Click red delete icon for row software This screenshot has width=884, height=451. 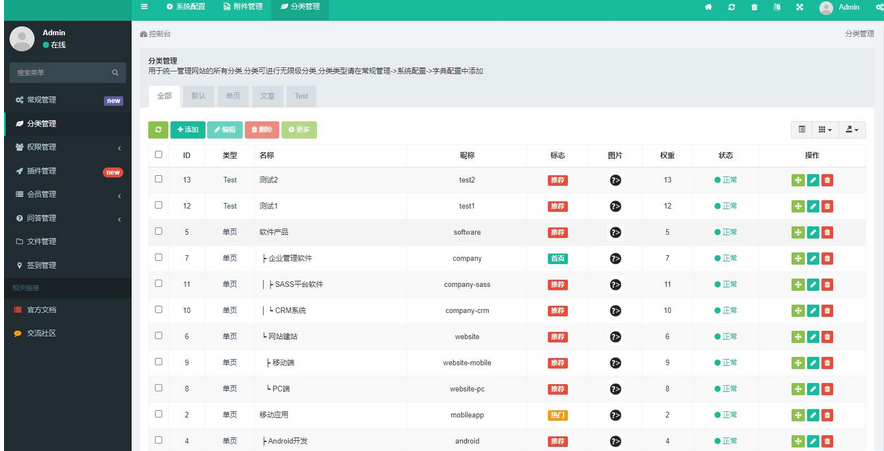pyautogui.click(x=827, y=232)
